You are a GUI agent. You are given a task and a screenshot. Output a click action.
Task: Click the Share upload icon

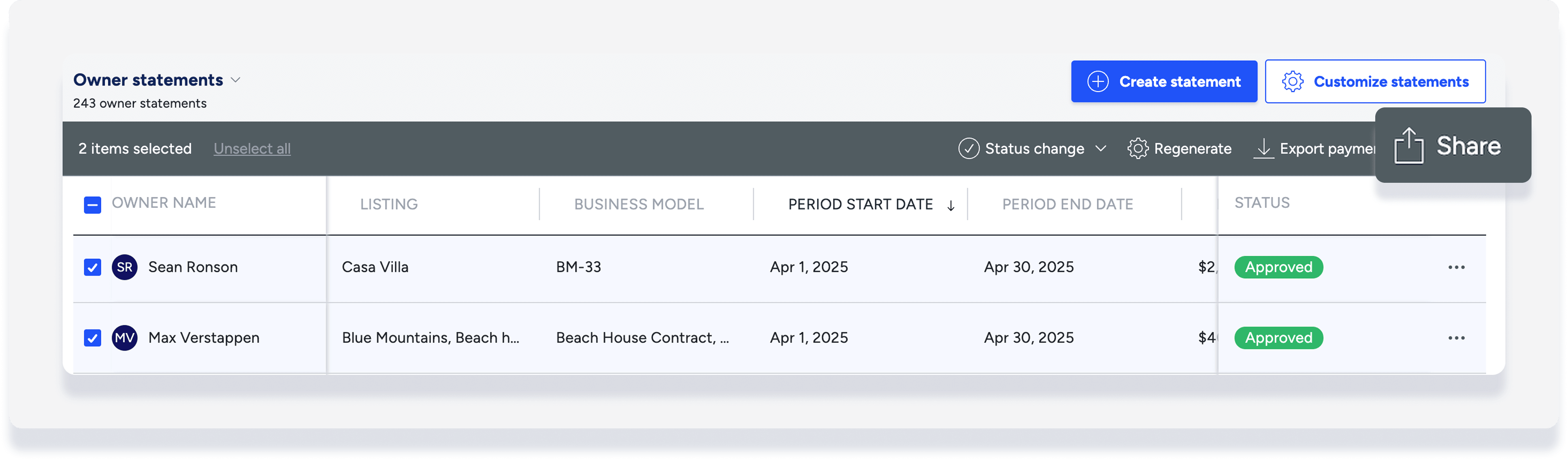pos(1408,146)
